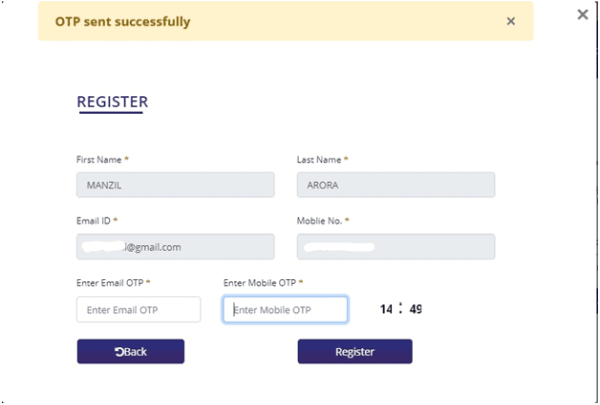Click the Last Name label
Screen dimensions: 600x405
[x=322, y=160]
